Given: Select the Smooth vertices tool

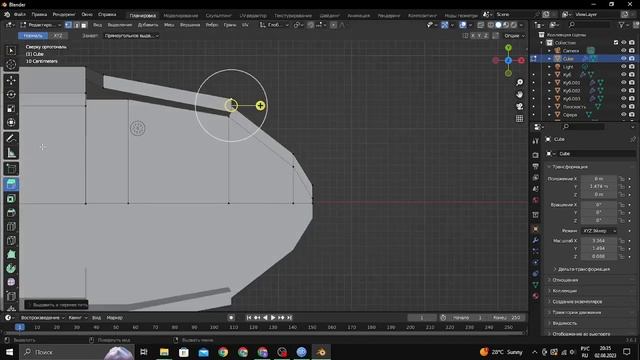Looking at the screenshot, I should click(x=11, y=282).
